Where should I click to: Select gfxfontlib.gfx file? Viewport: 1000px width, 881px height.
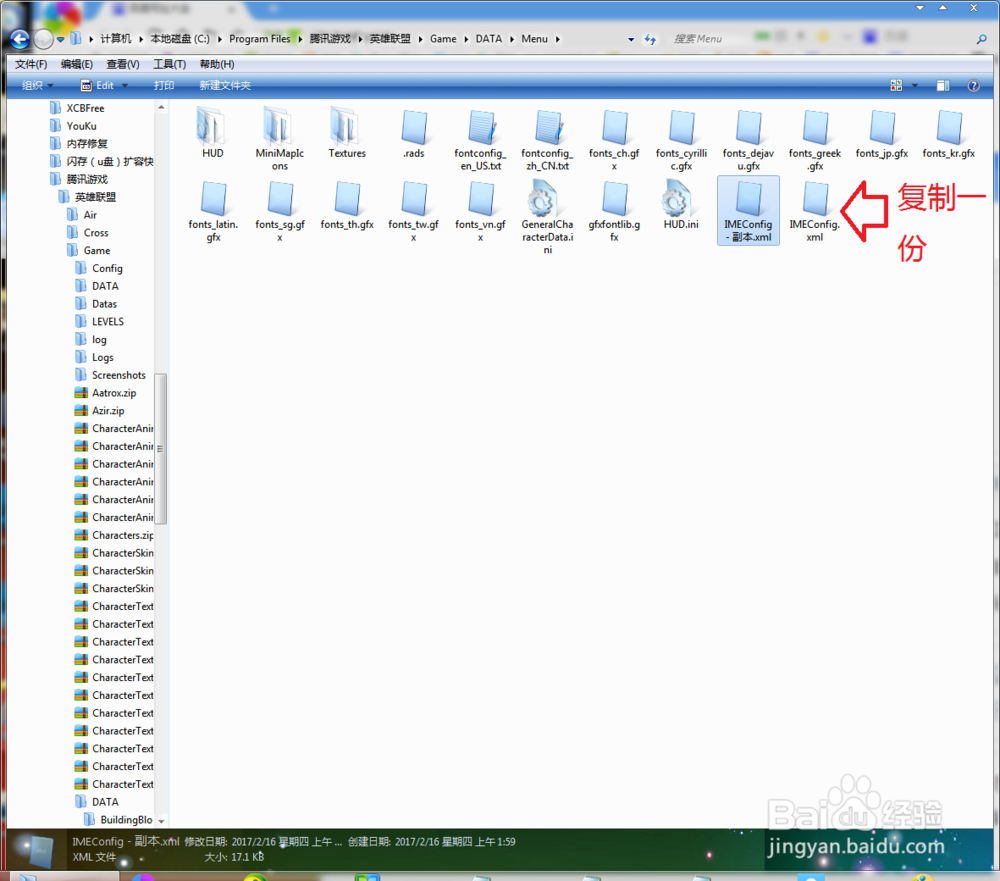614,211
